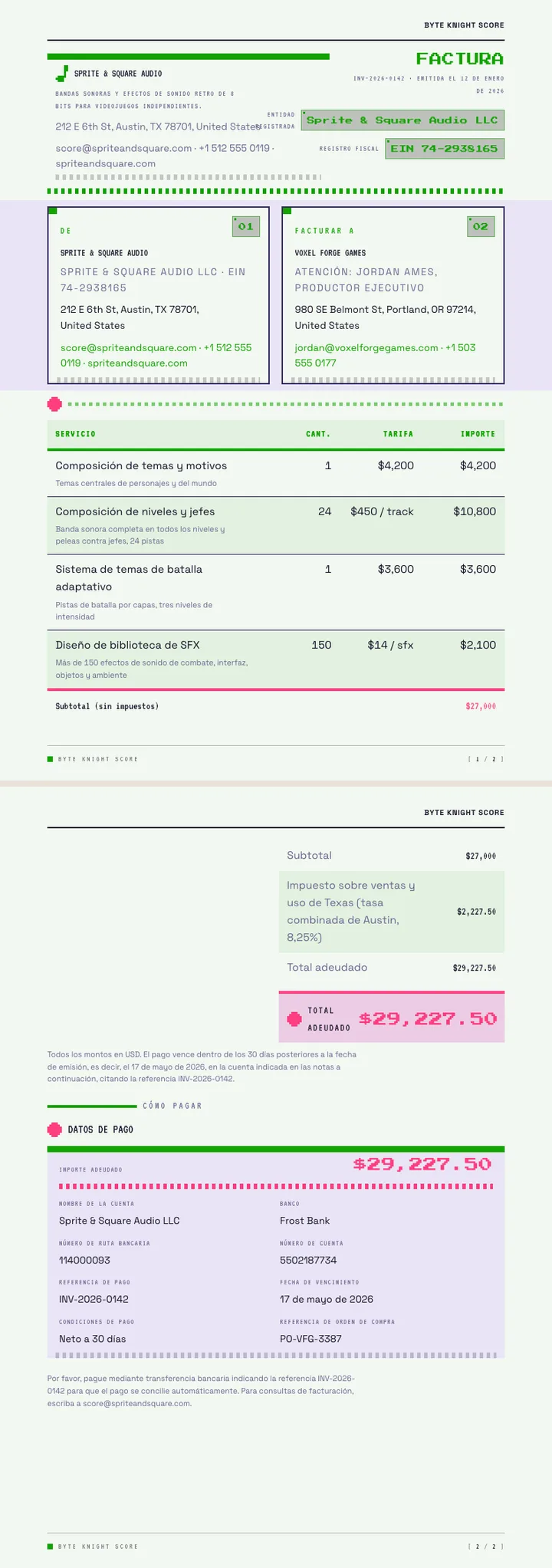
Task: Click the green square in page 2 footer
Action: pos(50,1547)
